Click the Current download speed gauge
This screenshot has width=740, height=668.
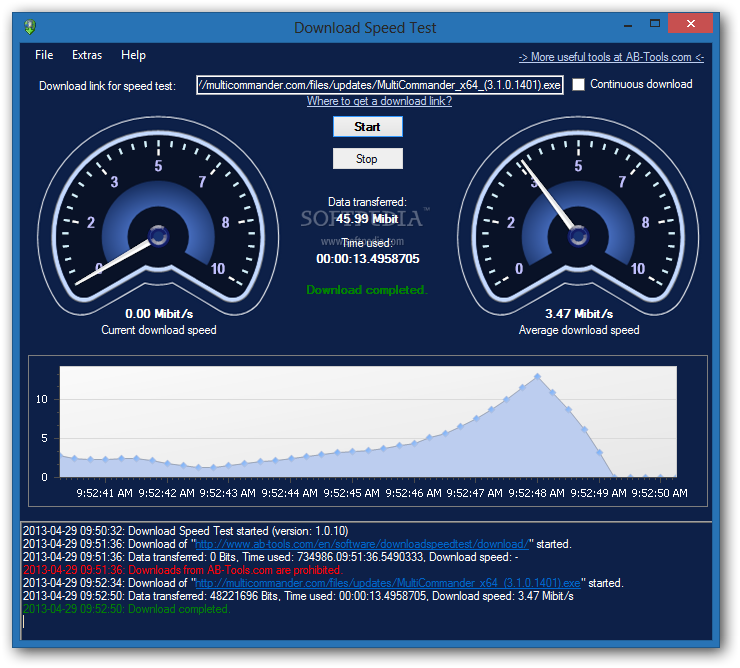point(159,217)
